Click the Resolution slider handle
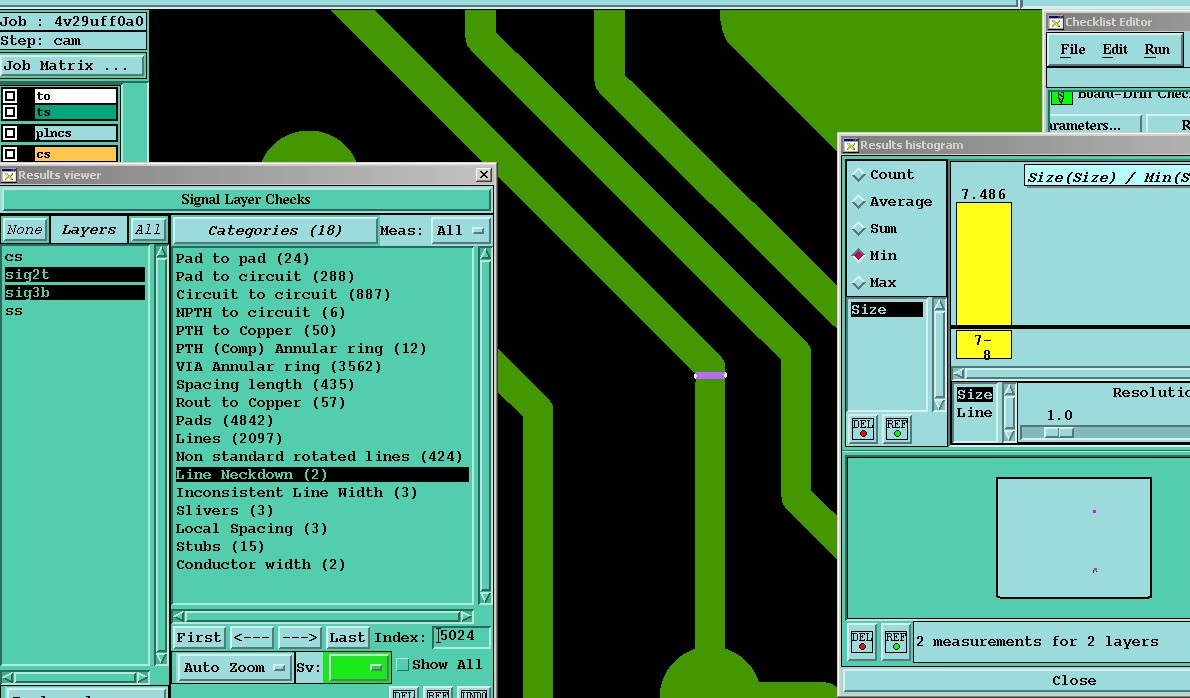Screen dimensions: 1190x698 (1059, 432)
